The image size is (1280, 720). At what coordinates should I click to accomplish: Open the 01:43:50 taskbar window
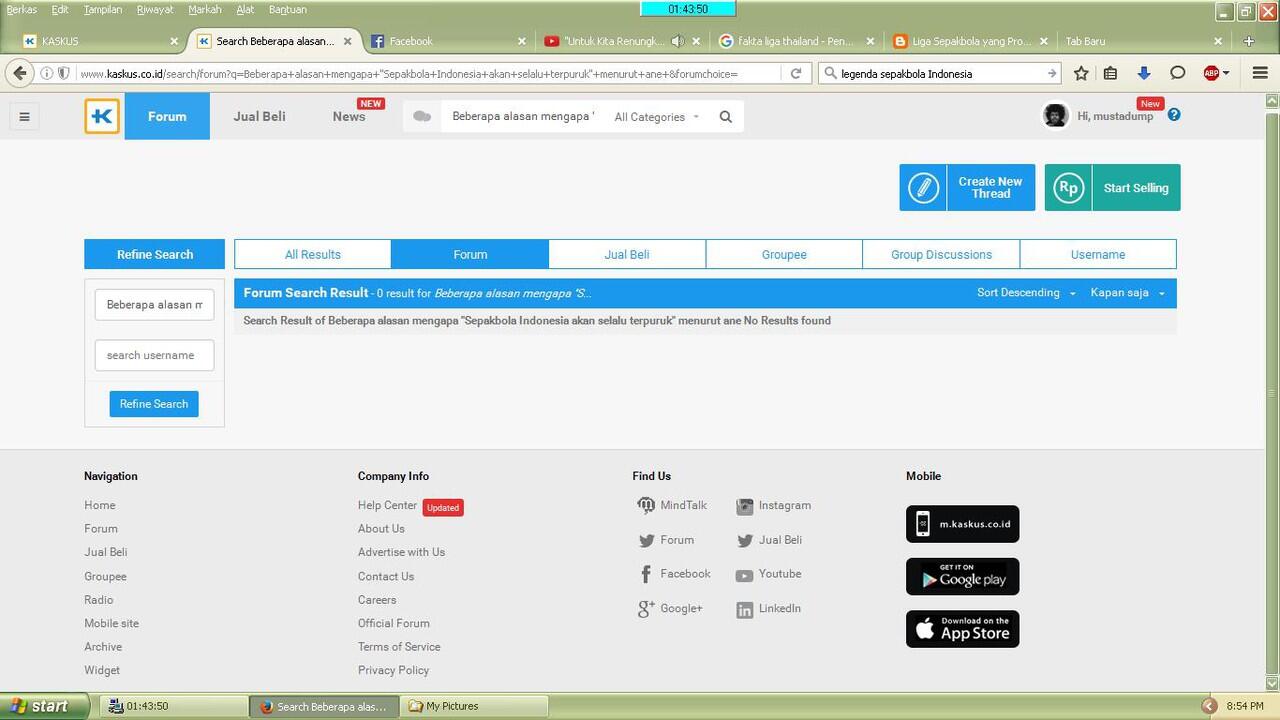click(x=174, y=706)
